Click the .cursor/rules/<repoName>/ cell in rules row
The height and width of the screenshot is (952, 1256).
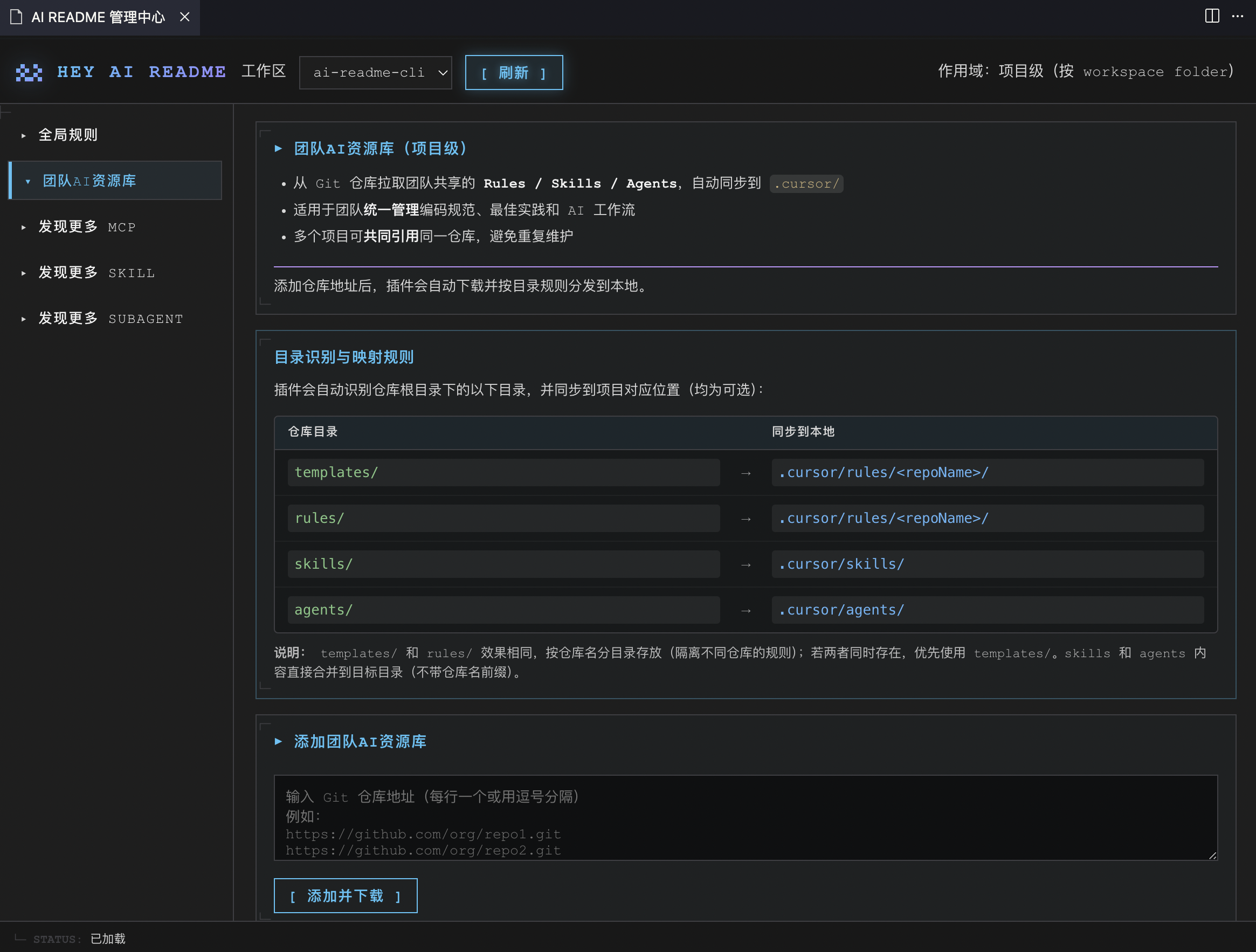988,518
